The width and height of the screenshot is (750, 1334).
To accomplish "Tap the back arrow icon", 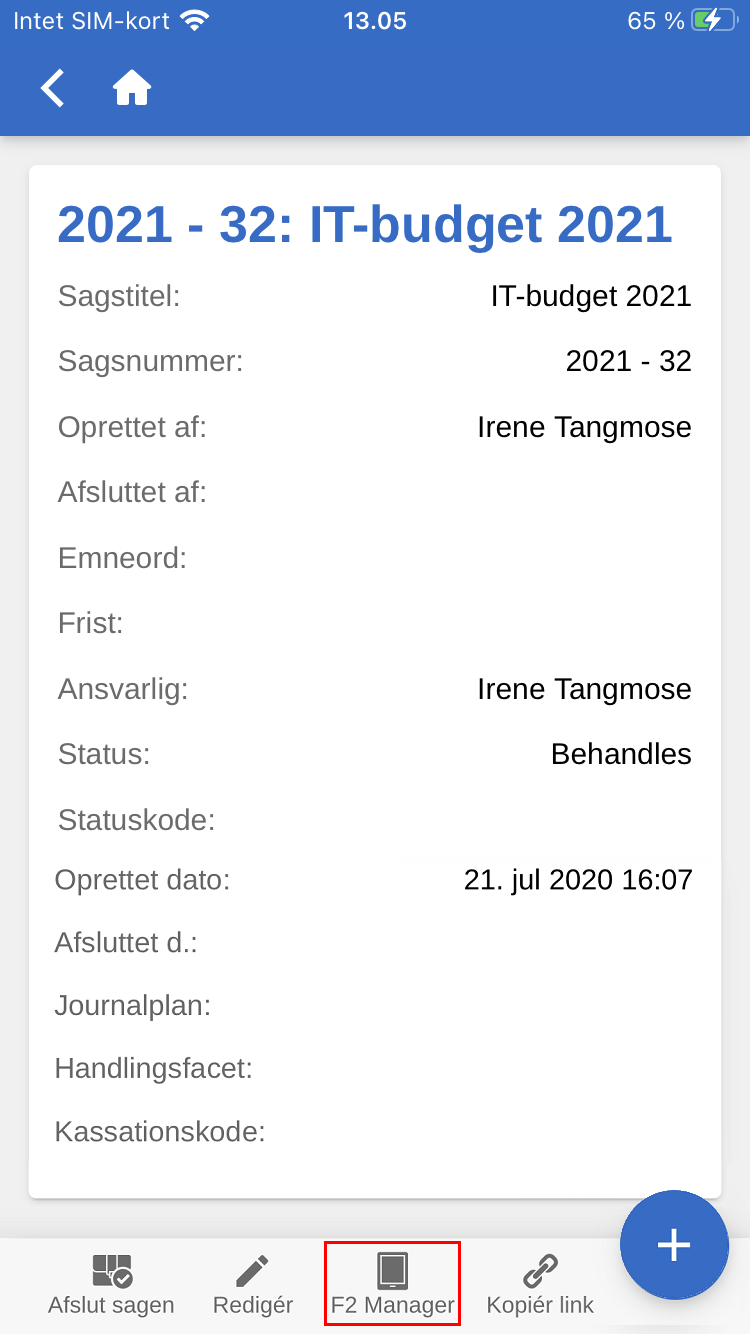I will (x=53, y=88).
